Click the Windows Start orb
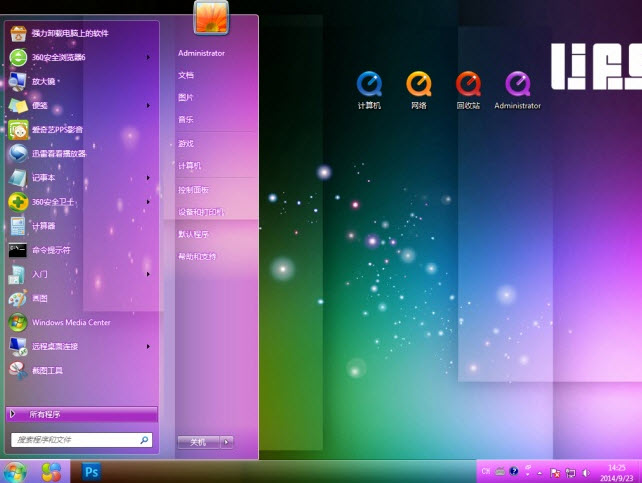Image resolution: width=642 pixels, height=483 pixels. 15,472
